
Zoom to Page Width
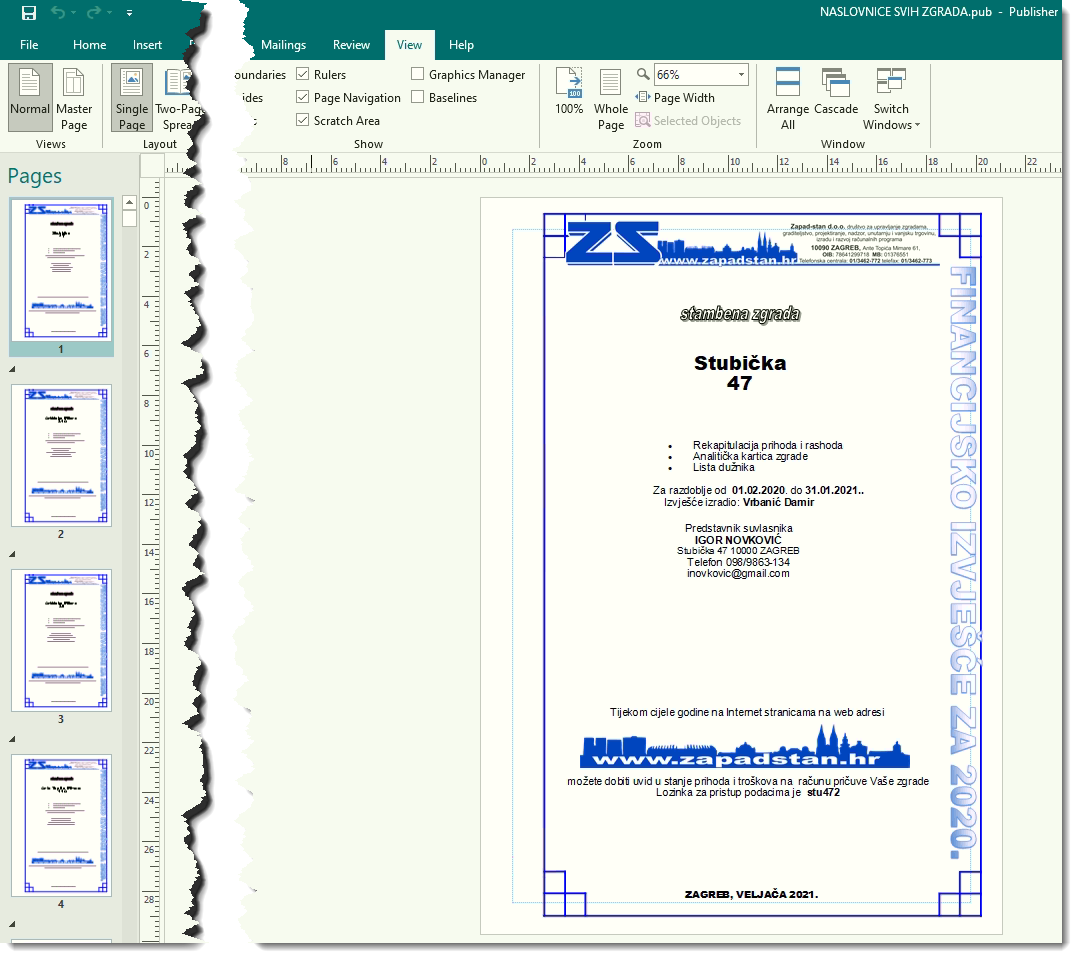675,98
